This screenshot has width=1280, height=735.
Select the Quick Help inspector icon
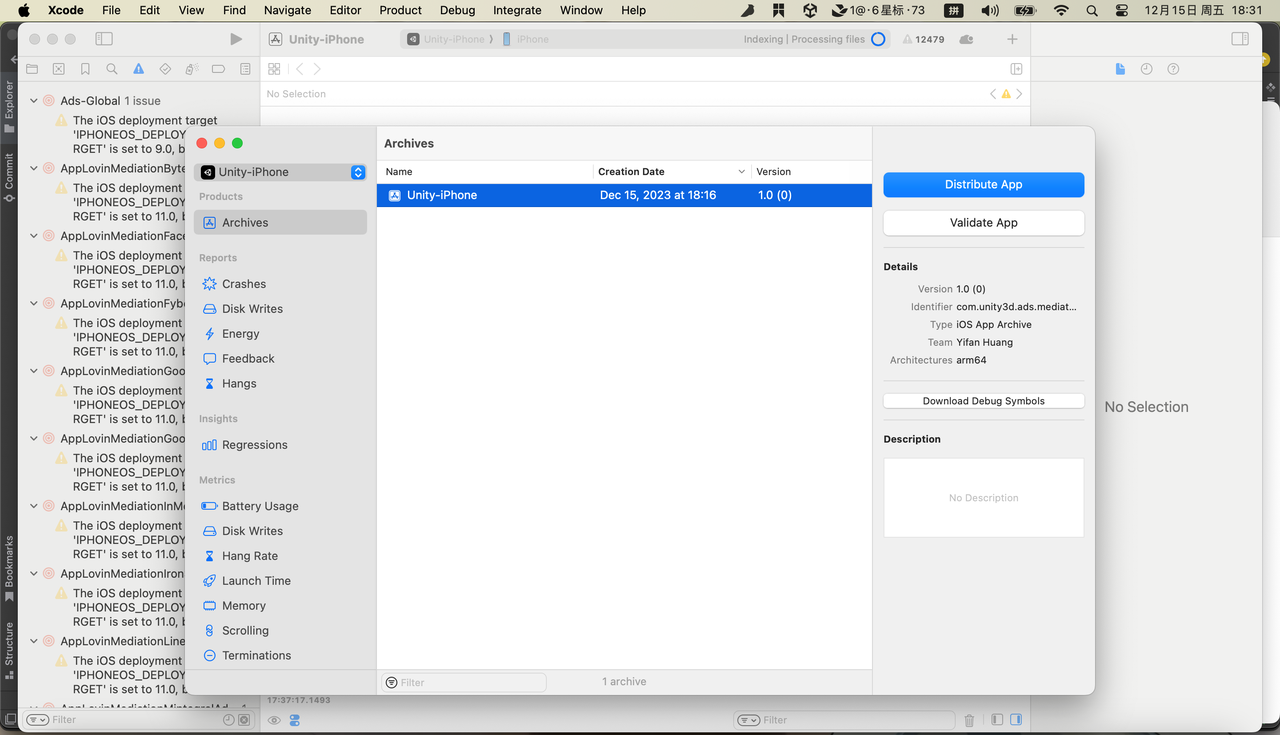pos(1173,69)
